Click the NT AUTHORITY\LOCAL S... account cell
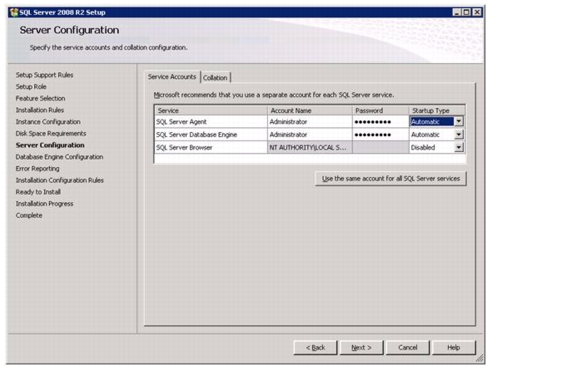This screenshot has width=576, height=373. (310, 147)
